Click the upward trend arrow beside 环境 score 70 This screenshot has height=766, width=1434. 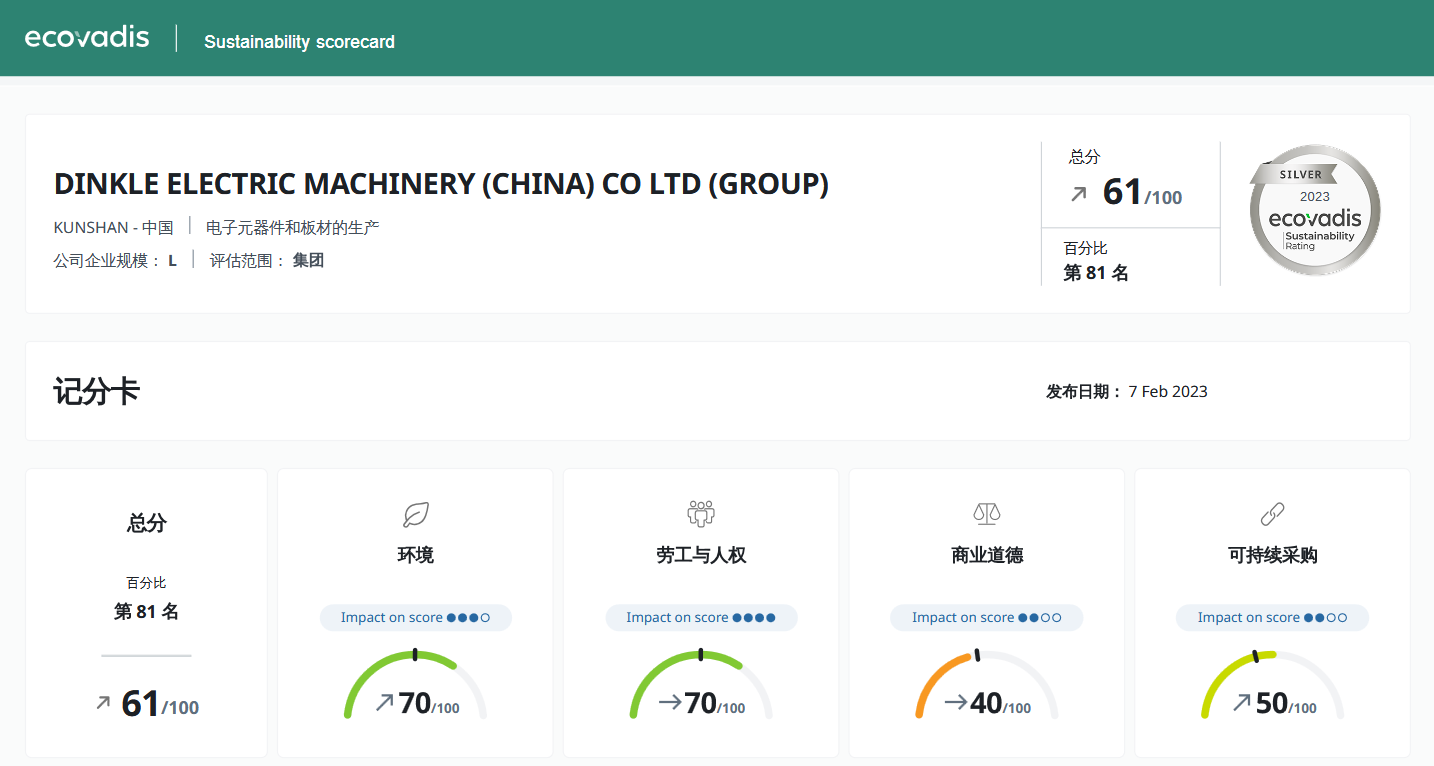(384, 703)
